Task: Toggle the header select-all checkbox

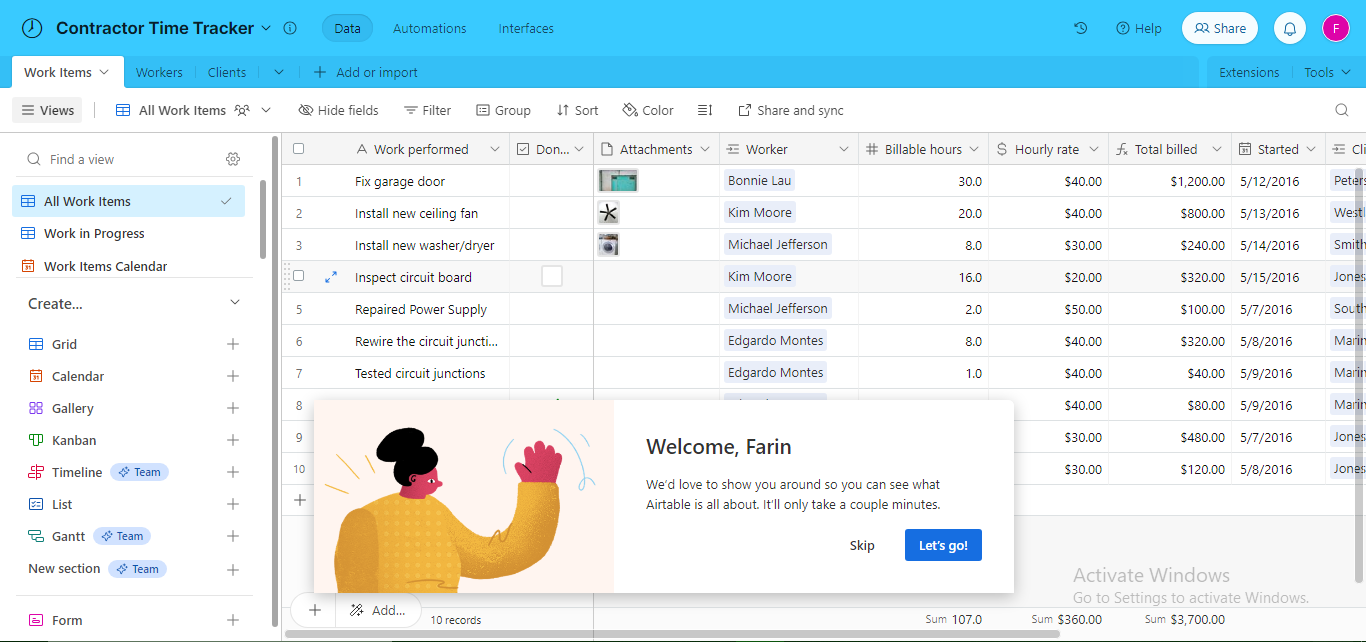Action: 297,148
